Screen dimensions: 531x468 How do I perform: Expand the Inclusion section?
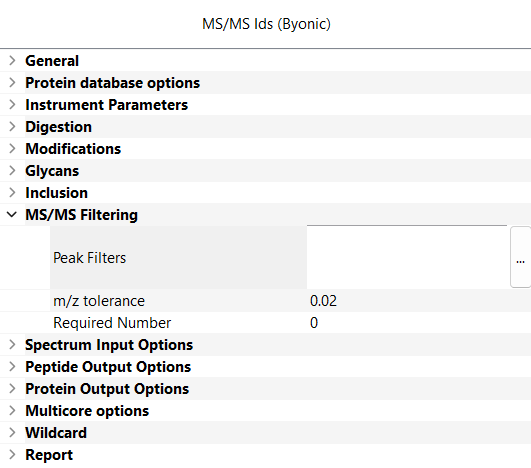coord(12,193)
